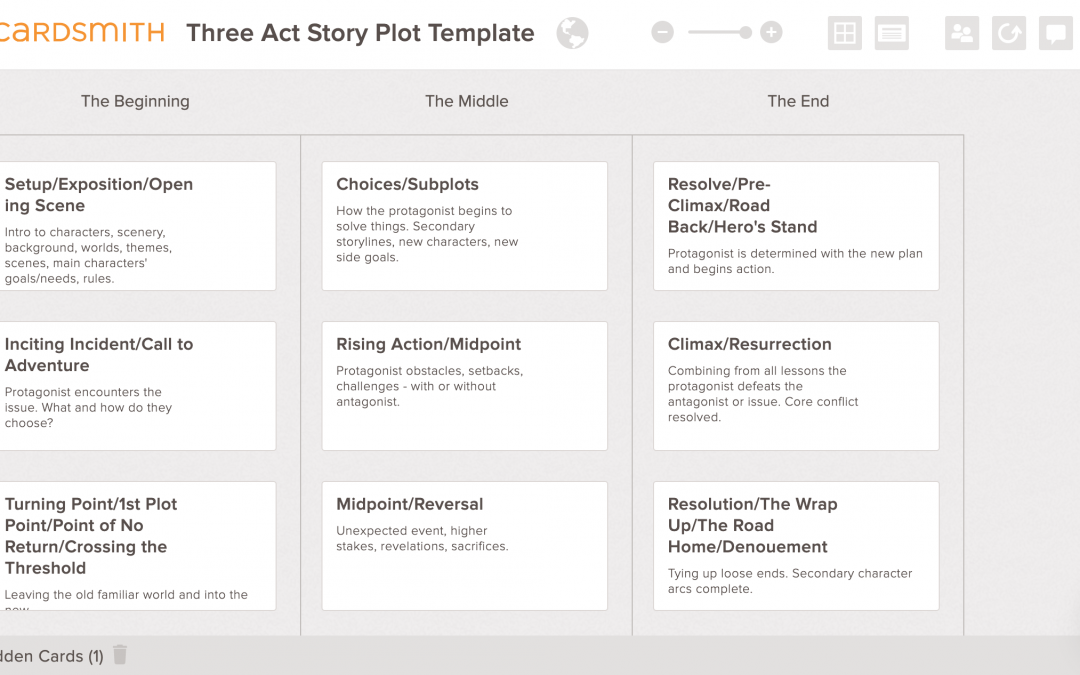Viewport: 1080px width, 675px height.
Task: Click the Three Act Story Plot Template title
Action: point(360,33)
